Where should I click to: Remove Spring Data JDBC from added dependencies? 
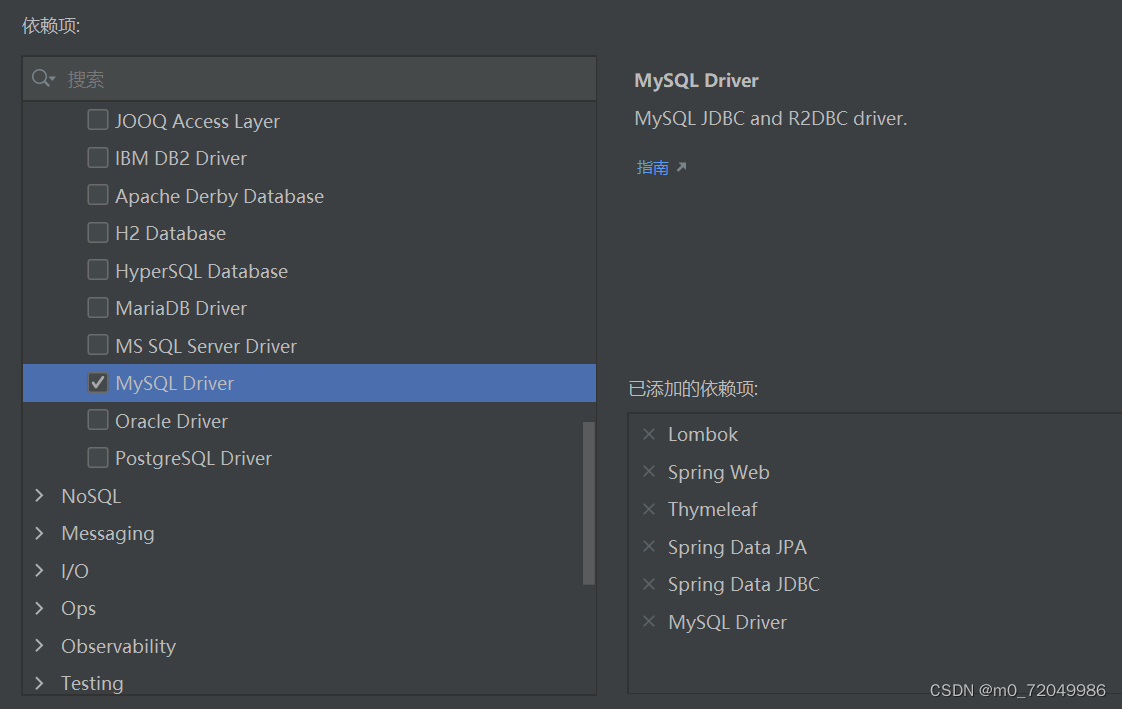pyautogui.click(x=651, y=584)
